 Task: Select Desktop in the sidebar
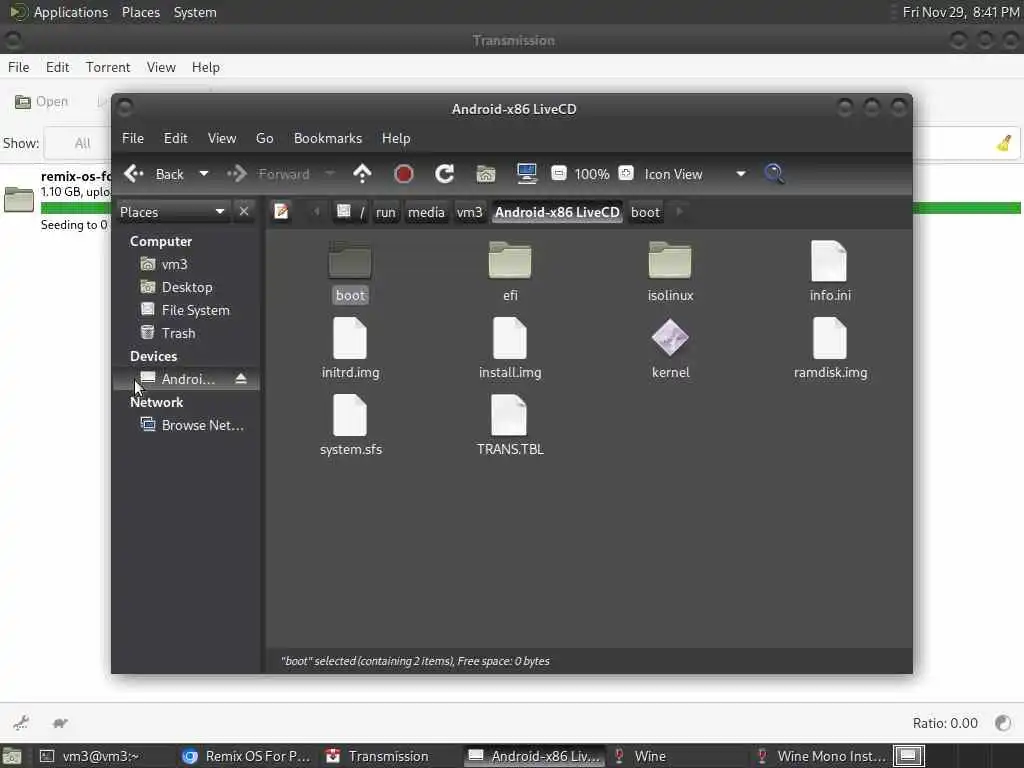coord(187,287)
